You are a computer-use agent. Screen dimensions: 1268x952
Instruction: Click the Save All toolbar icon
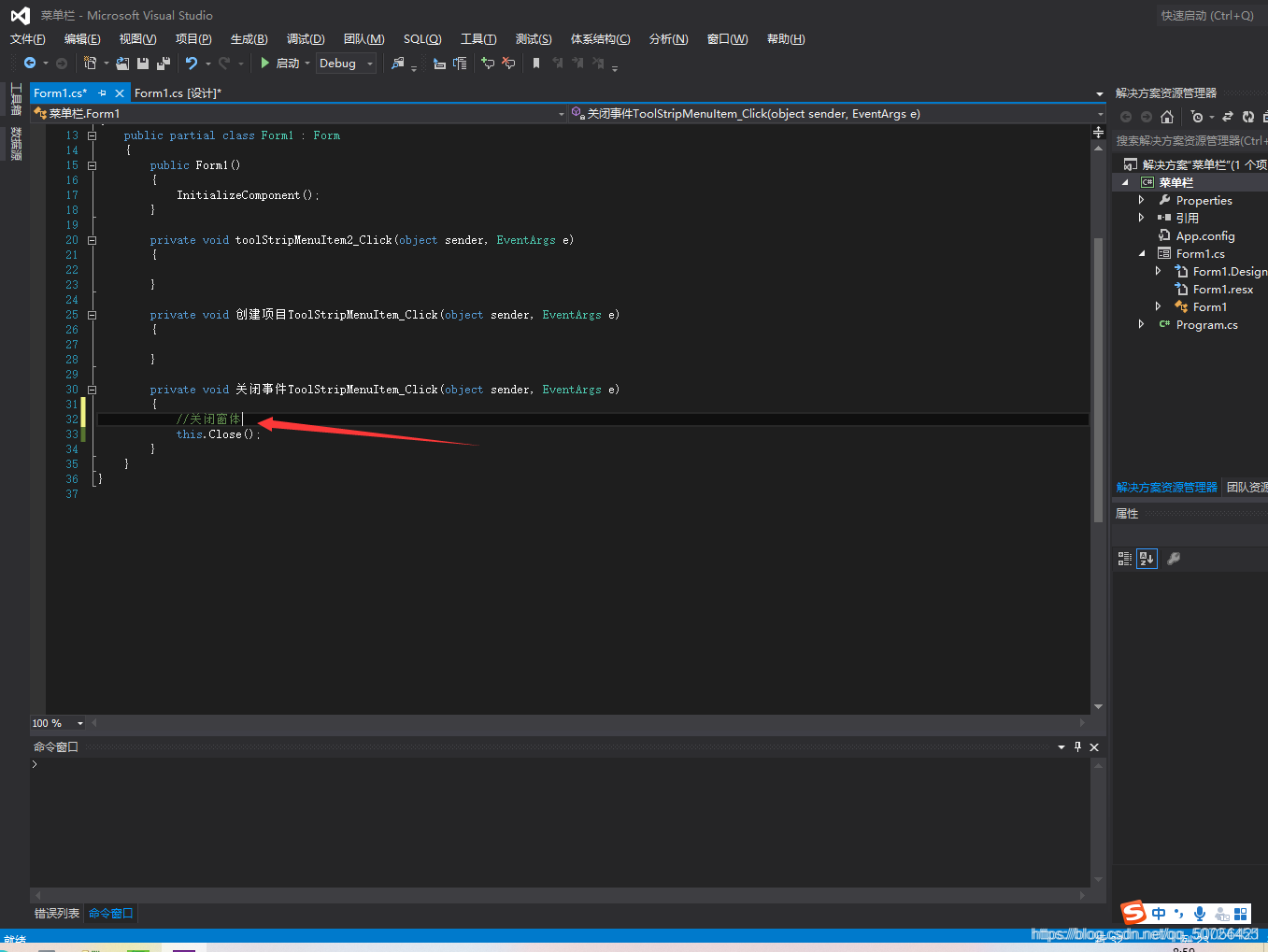pyautogui.click(x=164, y=63)
